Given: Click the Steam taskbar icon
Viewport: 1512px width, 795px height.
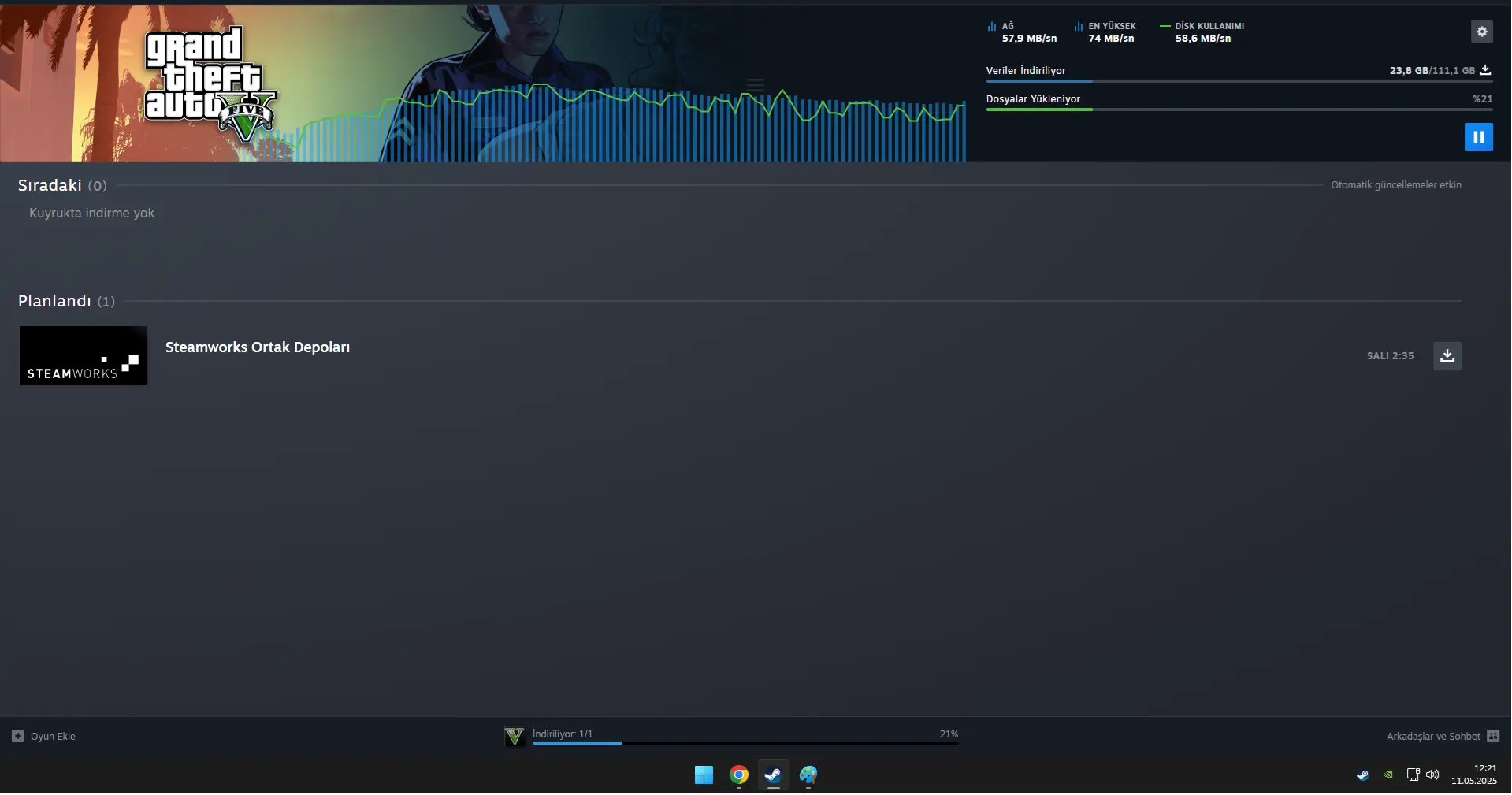Looking at the screenshot, I should point(773,775).
